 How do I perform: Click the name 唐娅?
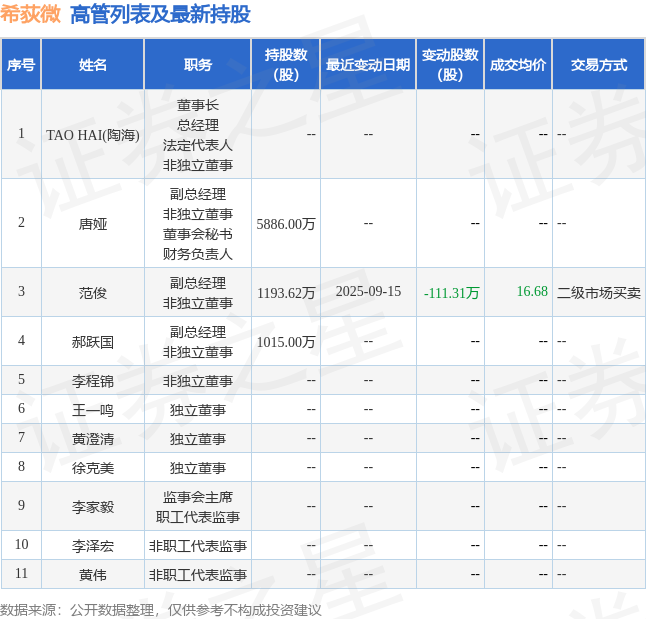(x=93, y=224)
